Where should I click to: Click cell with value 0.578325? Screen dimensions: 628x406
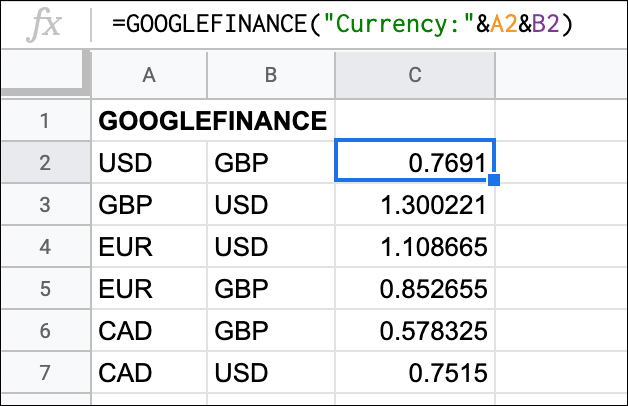415,330
